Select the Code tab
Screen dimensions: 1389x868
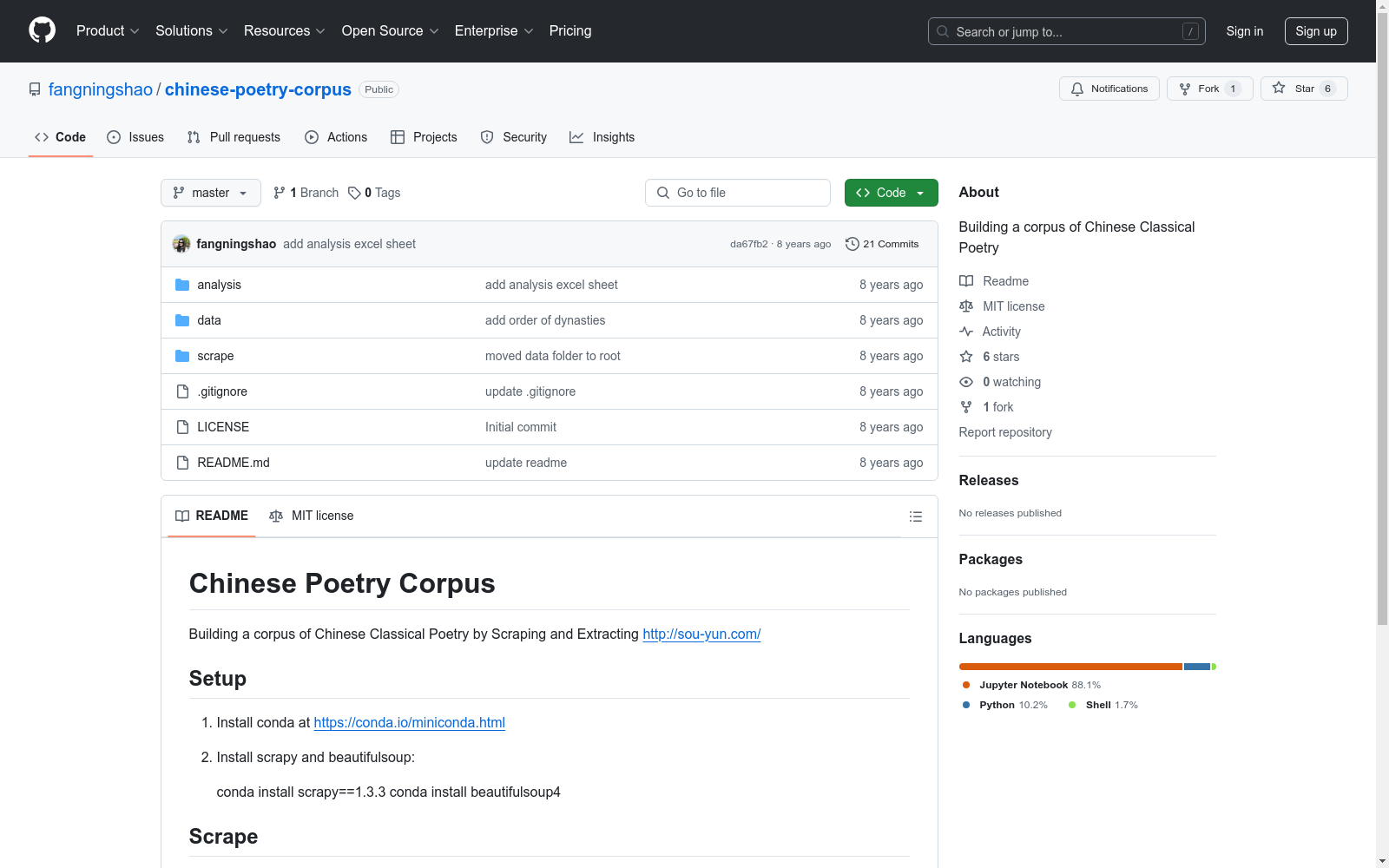[x=61, y=137]
